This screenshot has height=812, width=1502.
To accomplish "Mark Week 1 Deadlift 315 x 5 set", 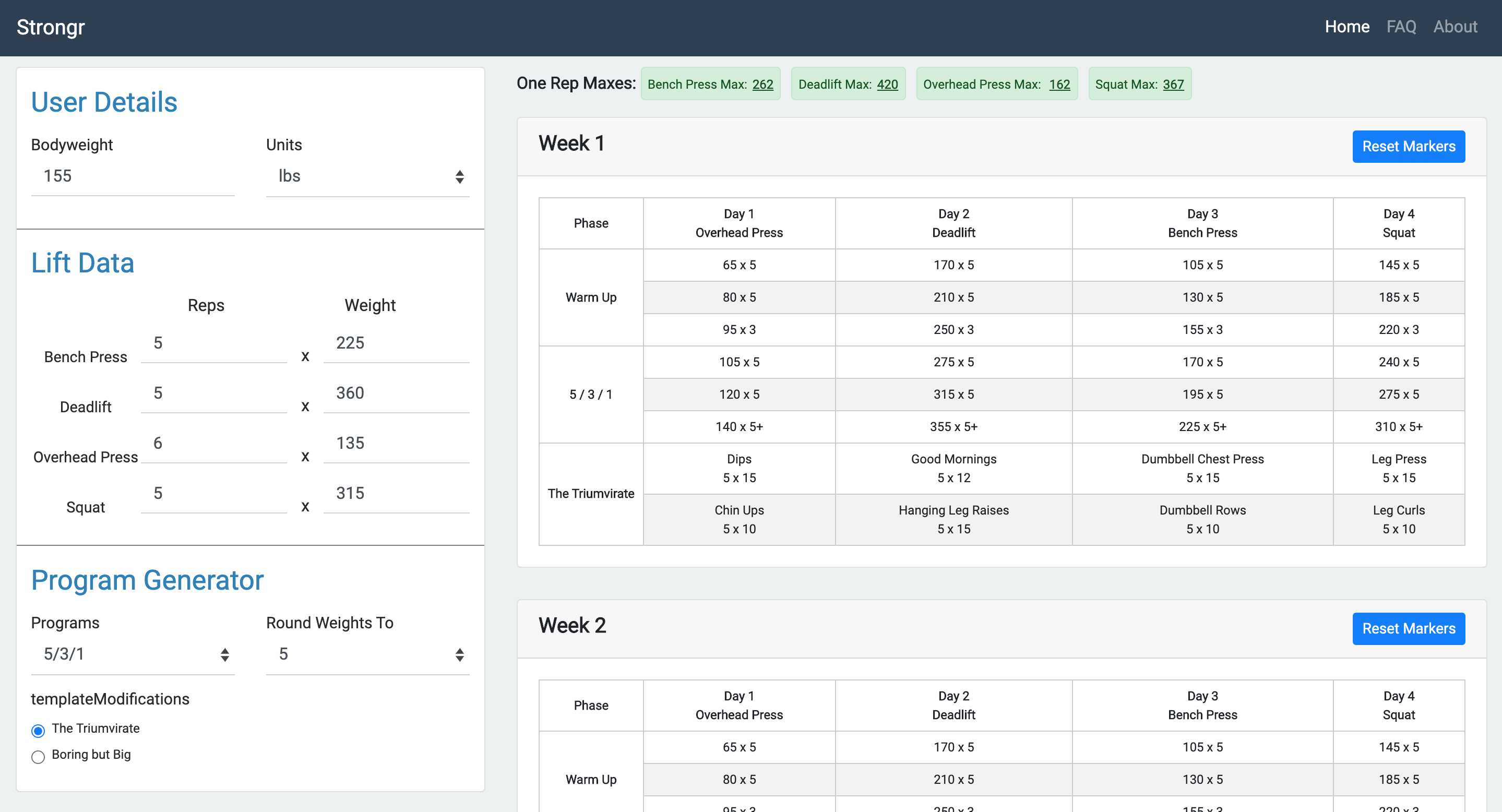I will point(953,395).
